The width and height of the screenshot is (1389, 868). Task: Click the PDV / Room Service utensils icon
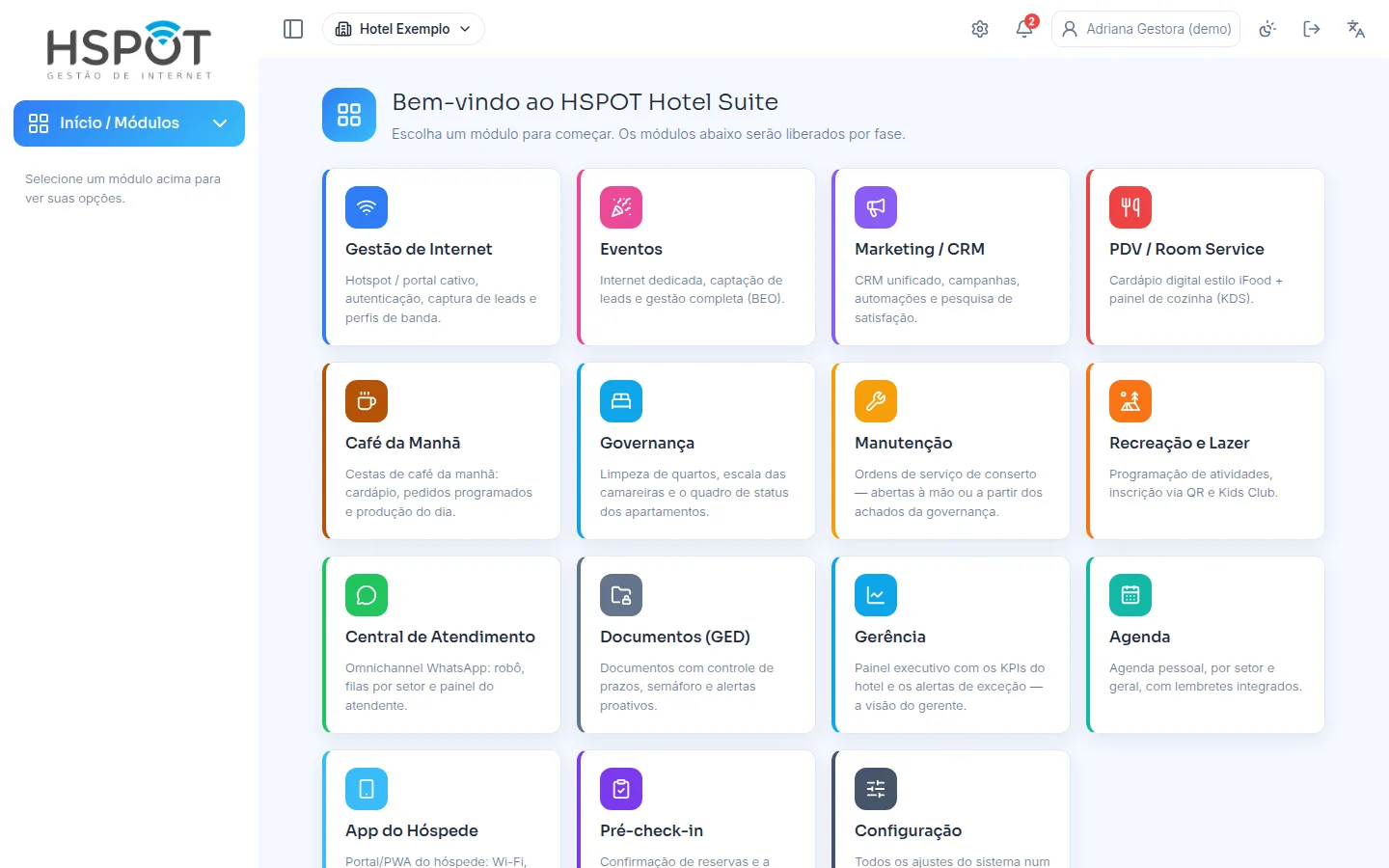click(1130, 207)
